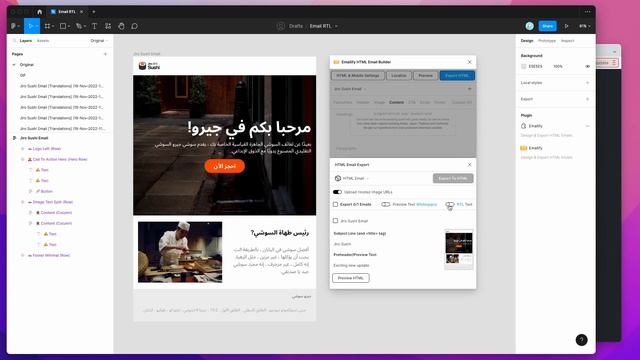Select the Comment tool
The image size is (640, 360).
tap(134, 26)
